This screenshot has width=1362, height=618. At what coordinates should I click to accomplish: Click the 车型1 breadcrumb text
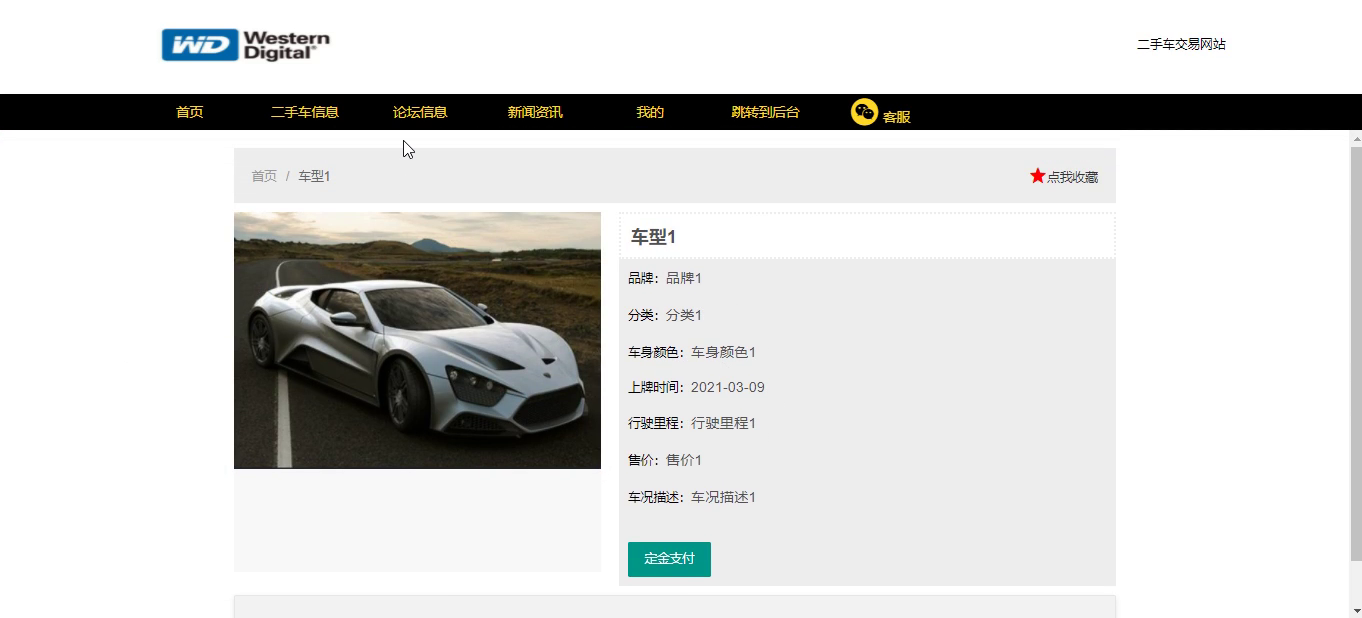click(x=314, y=176)
